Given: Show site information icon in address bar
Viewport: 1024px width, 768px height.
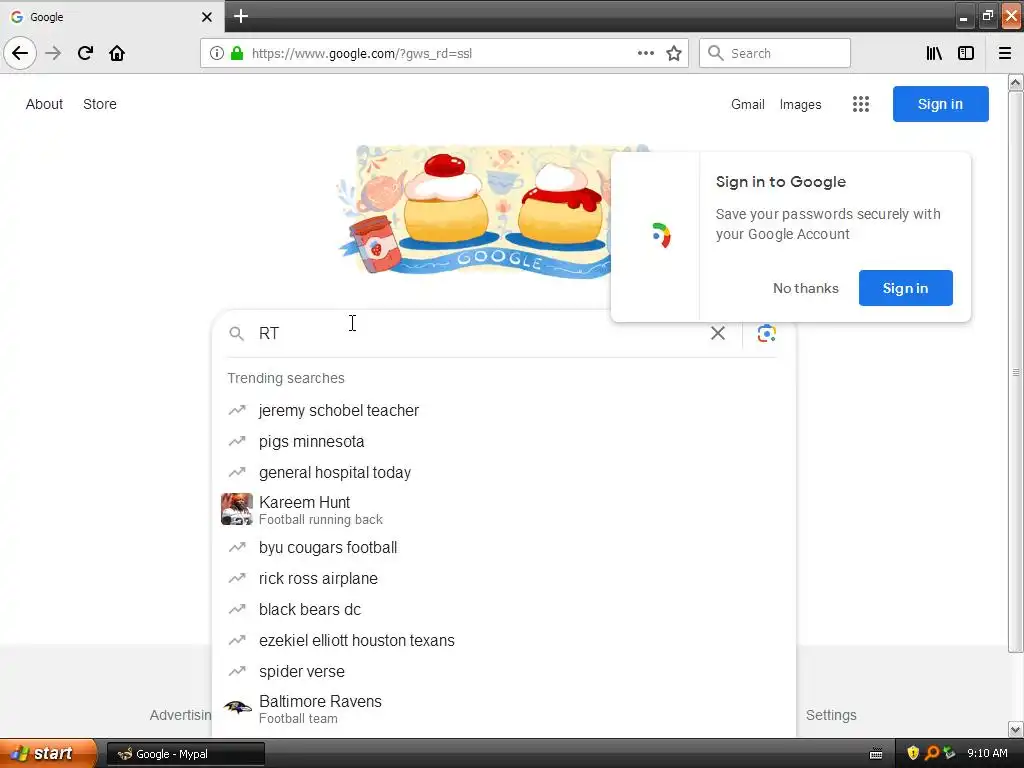Looking at the screenshot, I should 217,53.
